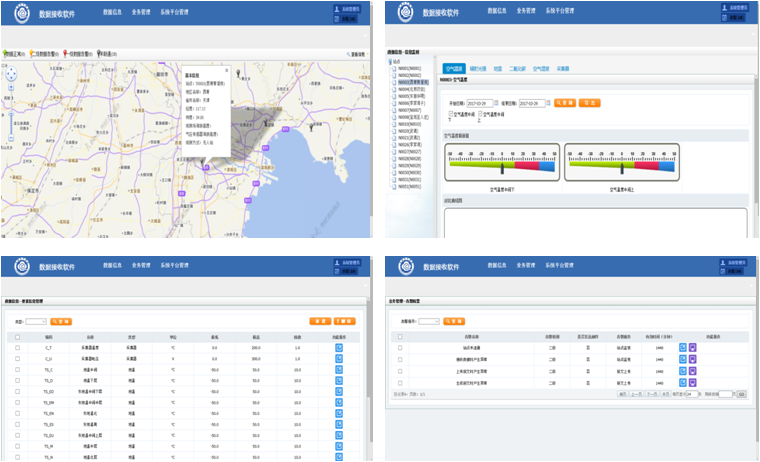Image resolution: width=760 pixels, height=462 pixels.
Task: Check the TS_ED row checkbox
Action: click(17, 391)
